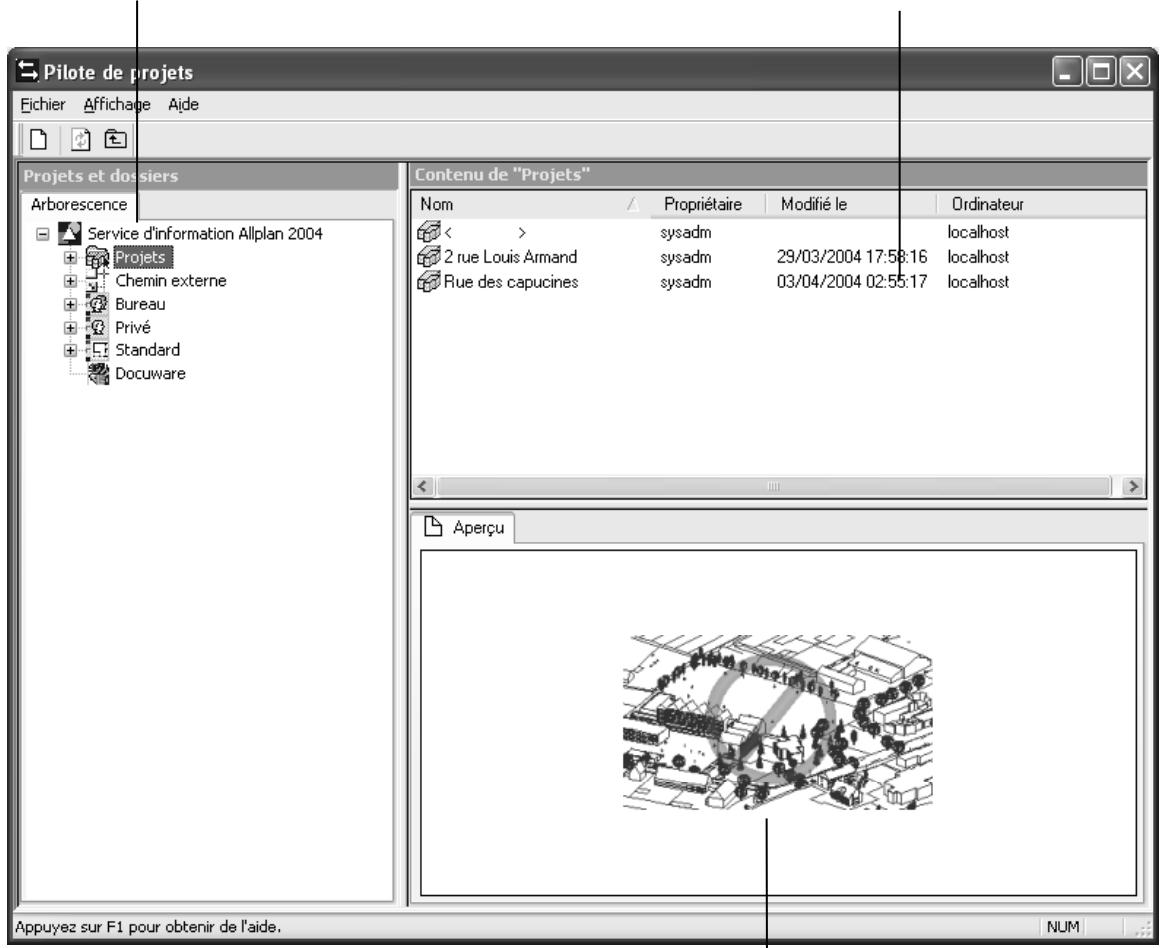
Task: Click the Pilote de projets title bar icon
Action: pyautogui.click(x=27, y=71)
